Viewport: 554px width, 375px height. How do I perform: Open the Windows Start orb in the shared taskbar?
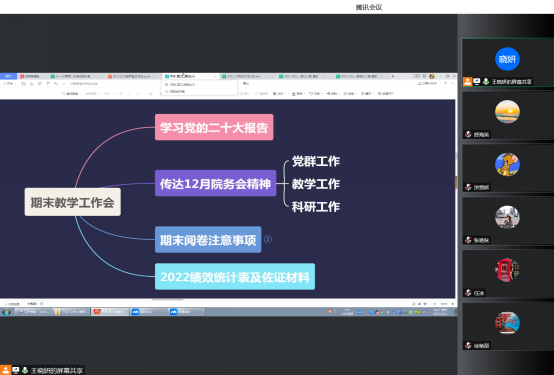click(x=6, y=312)
